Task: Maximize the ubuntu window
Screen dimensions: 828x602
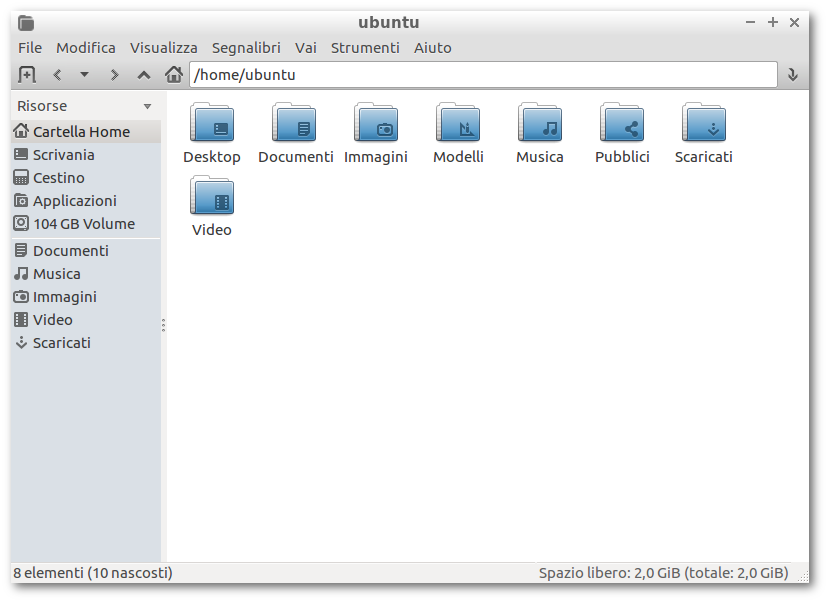Action: (x=773, y=22)
